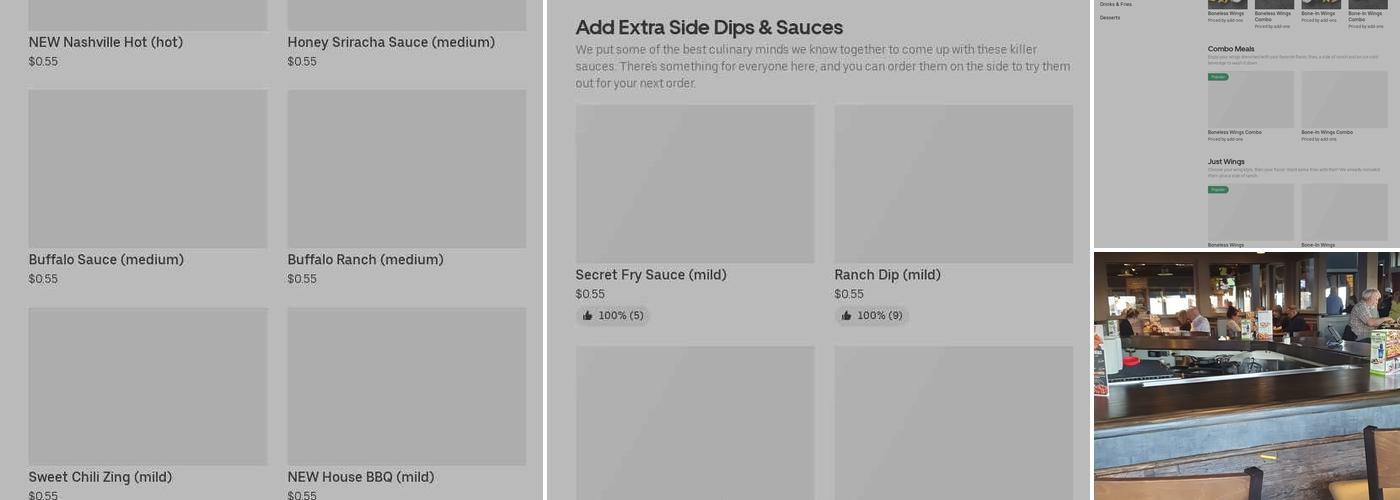The height and width of the screenshot is (500, 1400).
Task: Open Bone-In Wings Combo tile in Combo Meals
Action: click(1344, 100)
